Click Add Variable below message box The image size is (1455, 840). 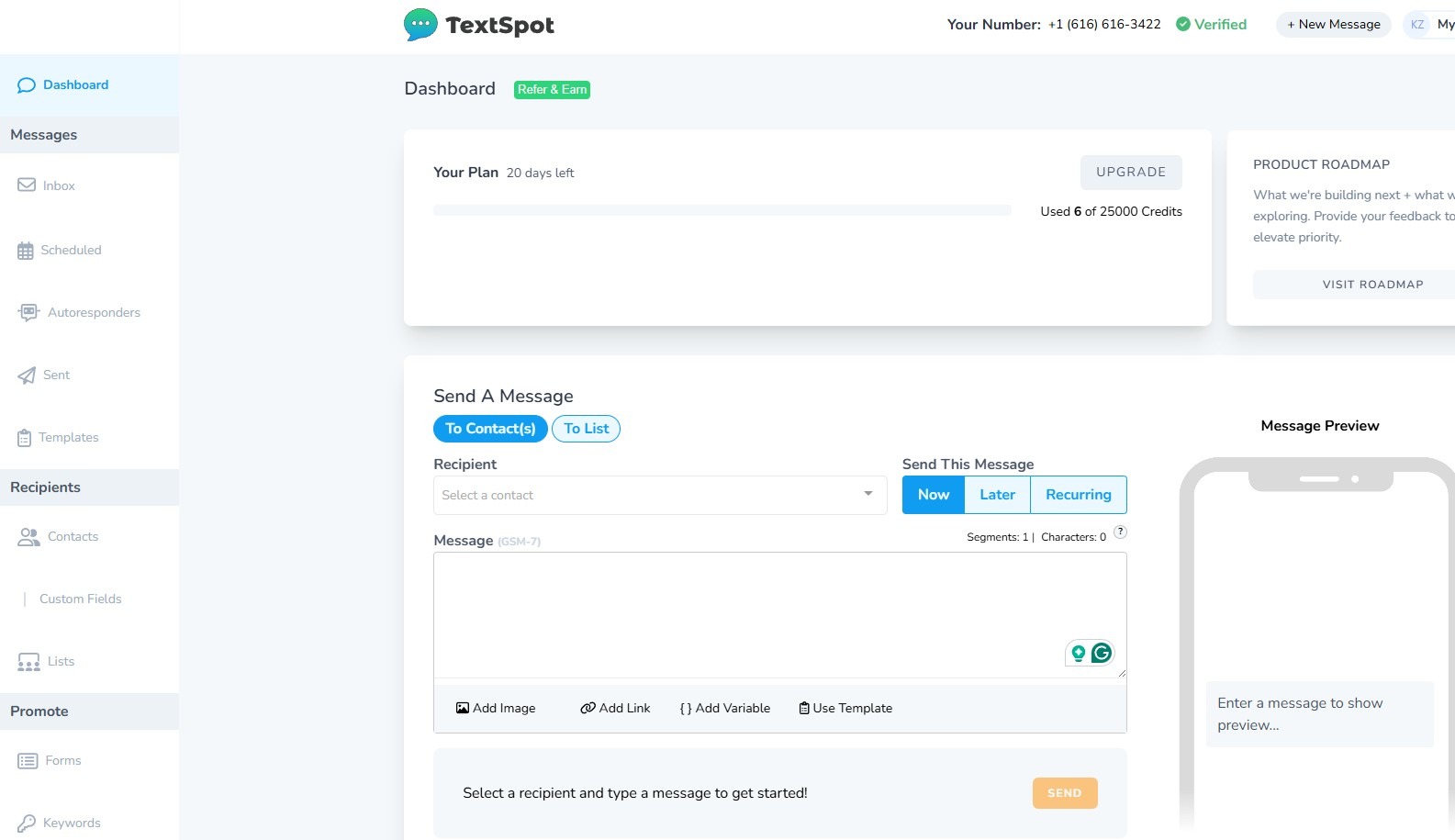(x=725, y=709)
